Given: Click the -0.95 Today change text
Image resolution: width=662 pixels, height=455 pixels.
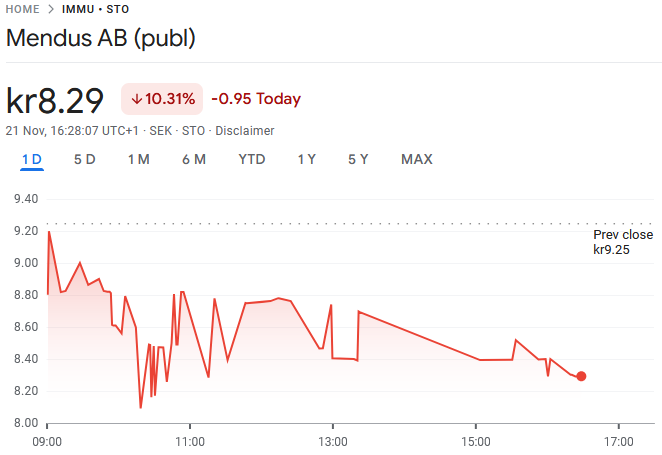Looking at the screenshot, I should [256, 99].
